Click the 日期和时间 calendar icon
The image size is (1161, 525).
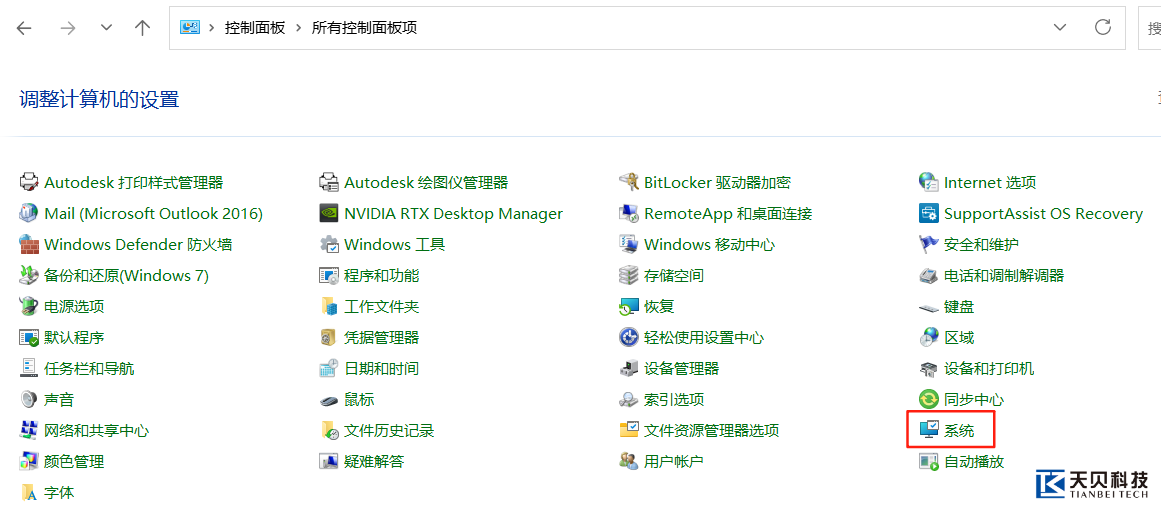[x=329, y=369]
